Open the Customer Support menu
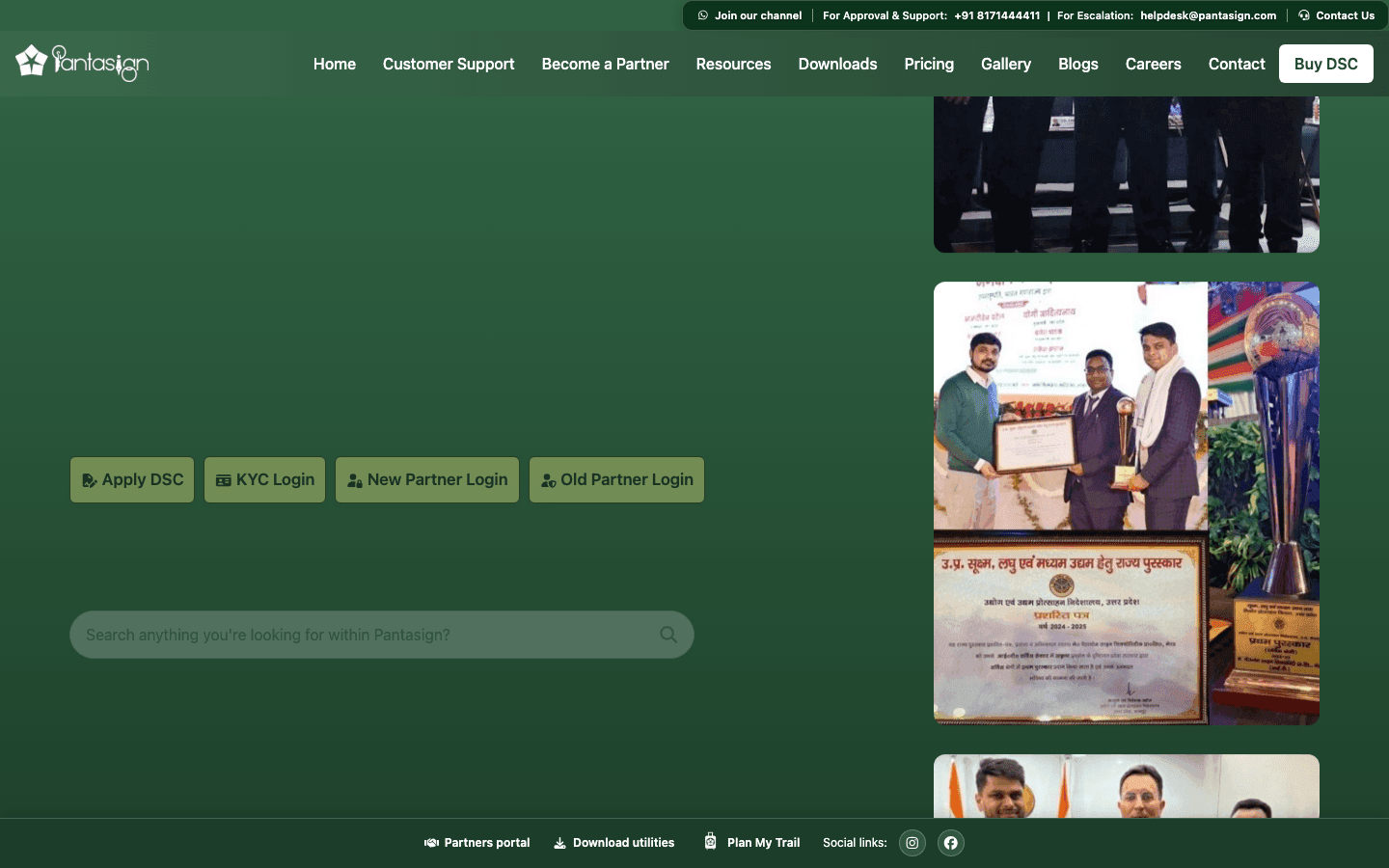 click(x=449, y=64)
